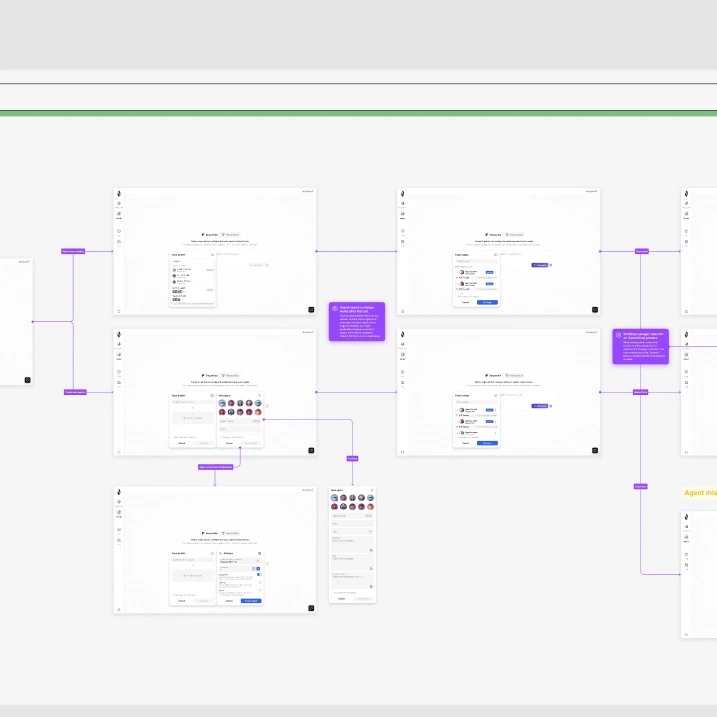
Task: Open the black chat icon in the toggle-settings frame
Action: point(311,608)
